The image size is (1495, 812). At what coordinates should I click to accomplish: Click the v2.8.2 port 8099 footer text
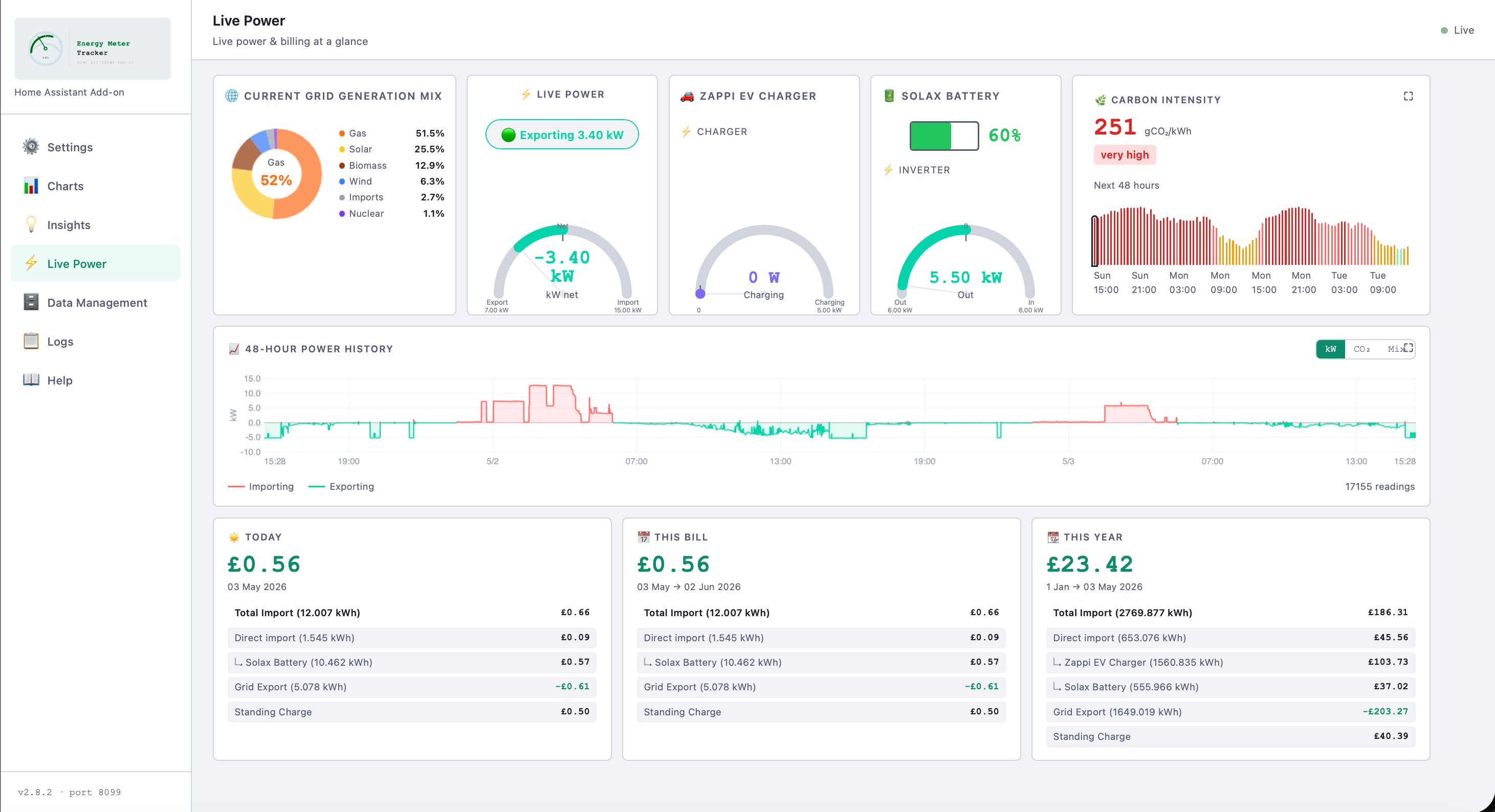tap(69, 792)
